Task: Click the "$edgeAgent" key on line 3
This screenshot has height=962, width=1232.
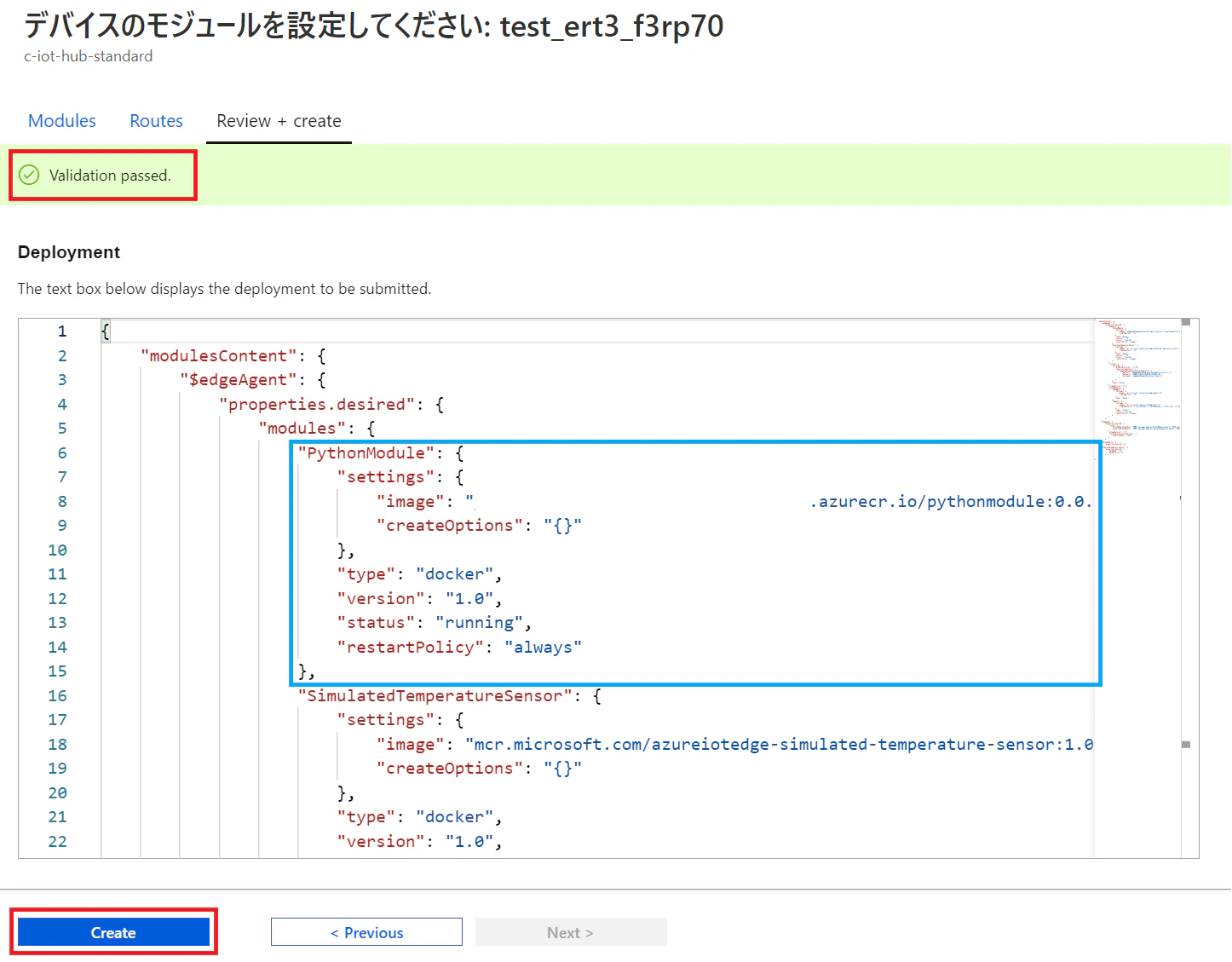Action: point(239,379)
